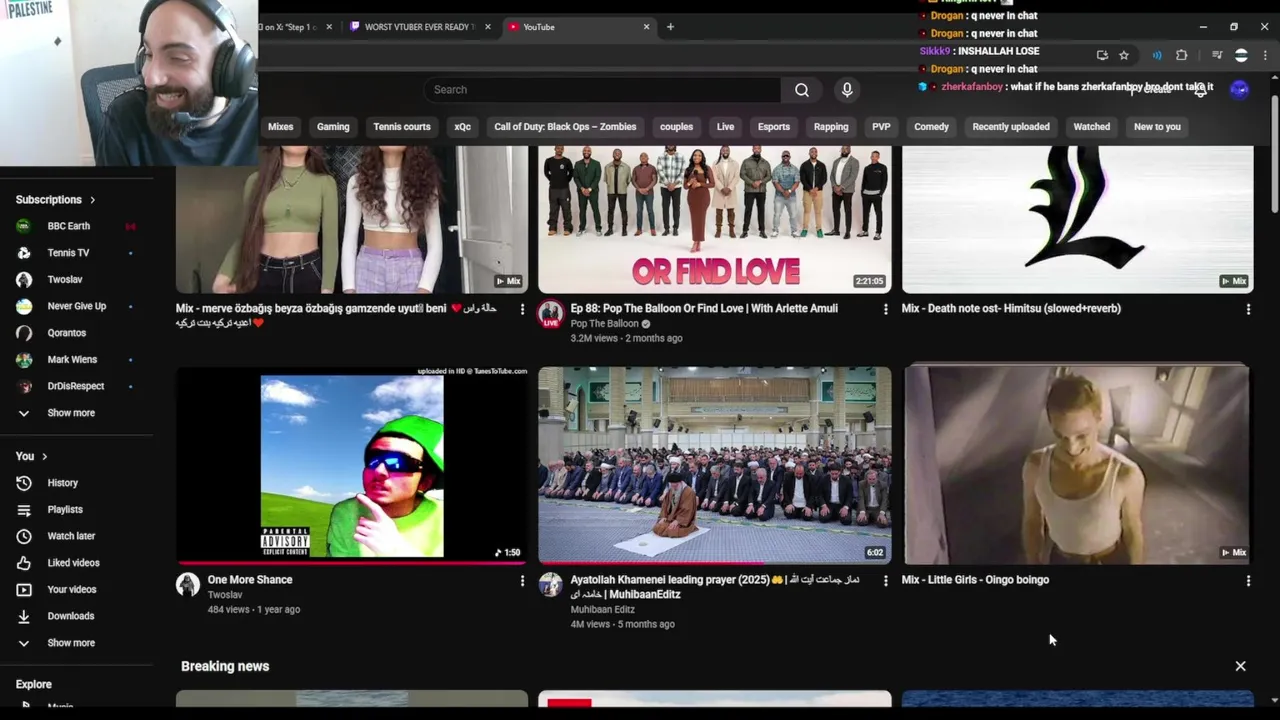Select the New to you chip
The width and height of the screenshot is (1280, 720).
point(1157,127)
